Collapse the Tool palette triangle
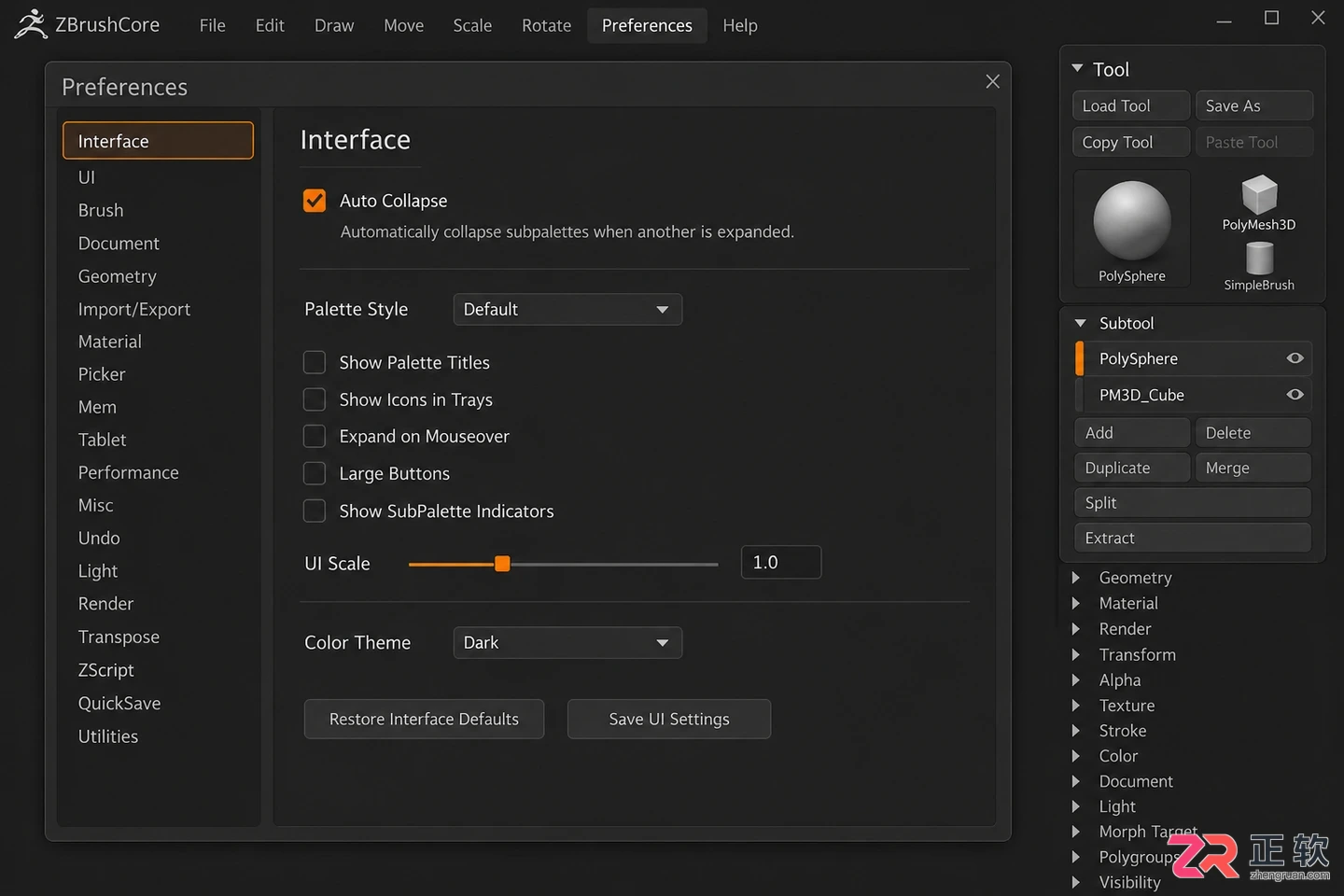 pyautogui.click(x=1077, y=68)
